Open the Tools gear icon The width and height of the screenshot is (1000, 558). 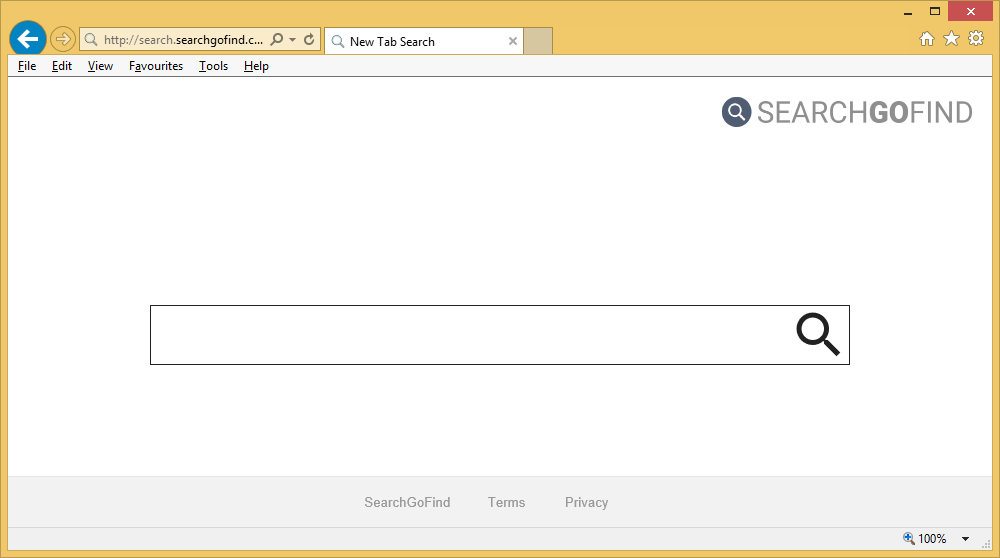976,39
